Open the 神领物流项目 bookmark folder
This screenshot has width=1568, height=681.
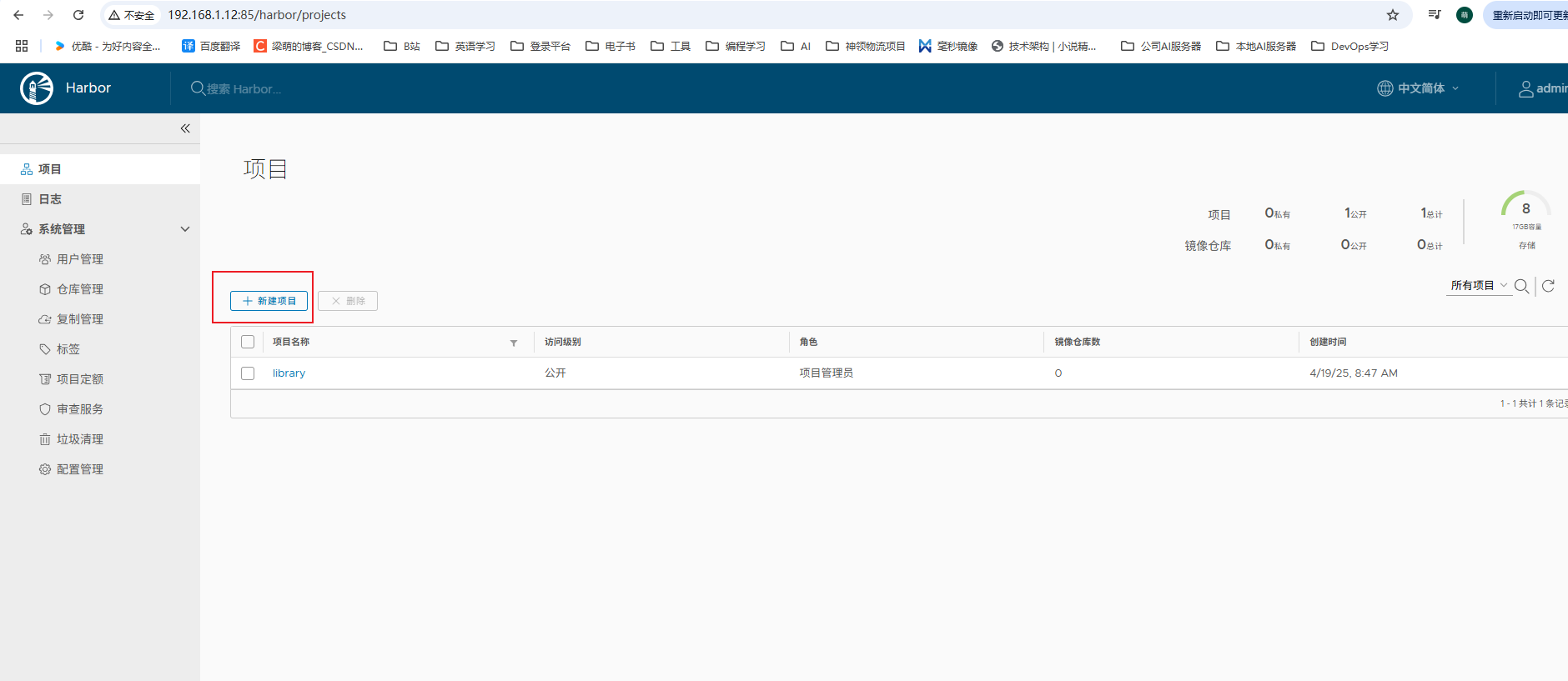865,46
